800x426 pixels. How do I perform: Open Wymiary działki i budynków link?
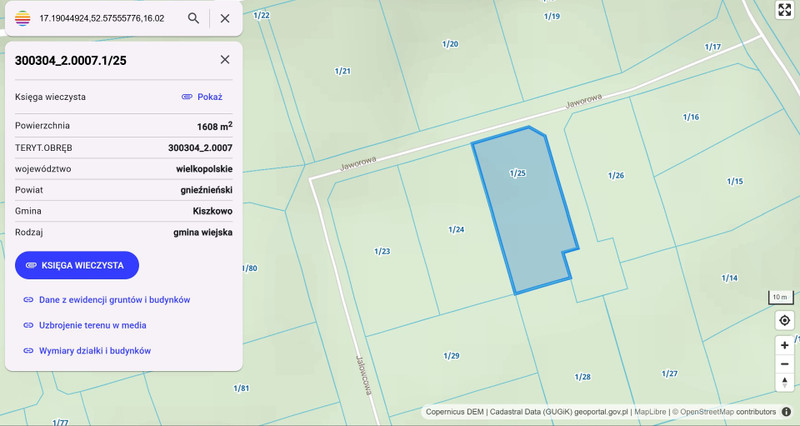94,351
